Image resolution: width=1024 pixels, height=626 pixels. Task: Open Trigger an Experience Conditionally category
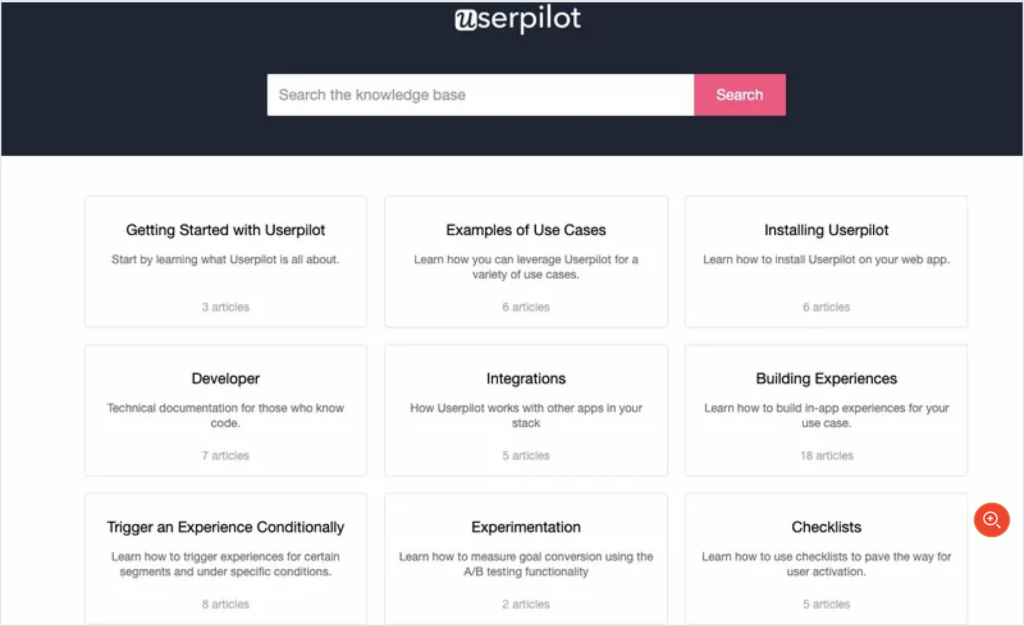[x=225, y=527]
